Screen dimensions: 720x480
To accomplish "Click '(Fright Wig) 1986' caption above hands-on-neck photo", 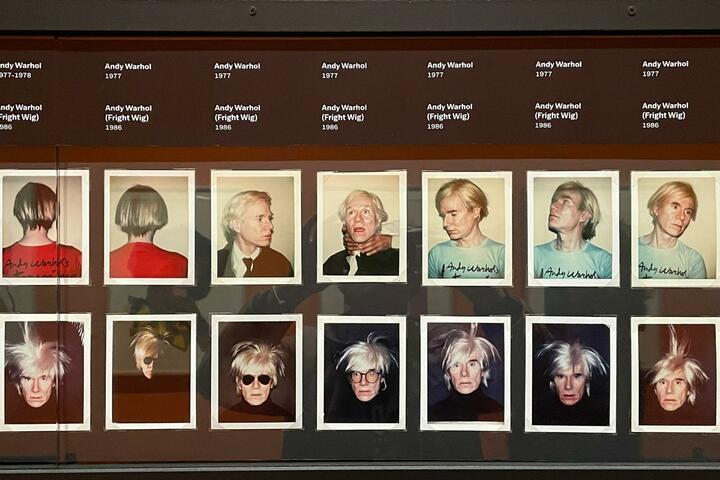I will click(x=343, y=122).
